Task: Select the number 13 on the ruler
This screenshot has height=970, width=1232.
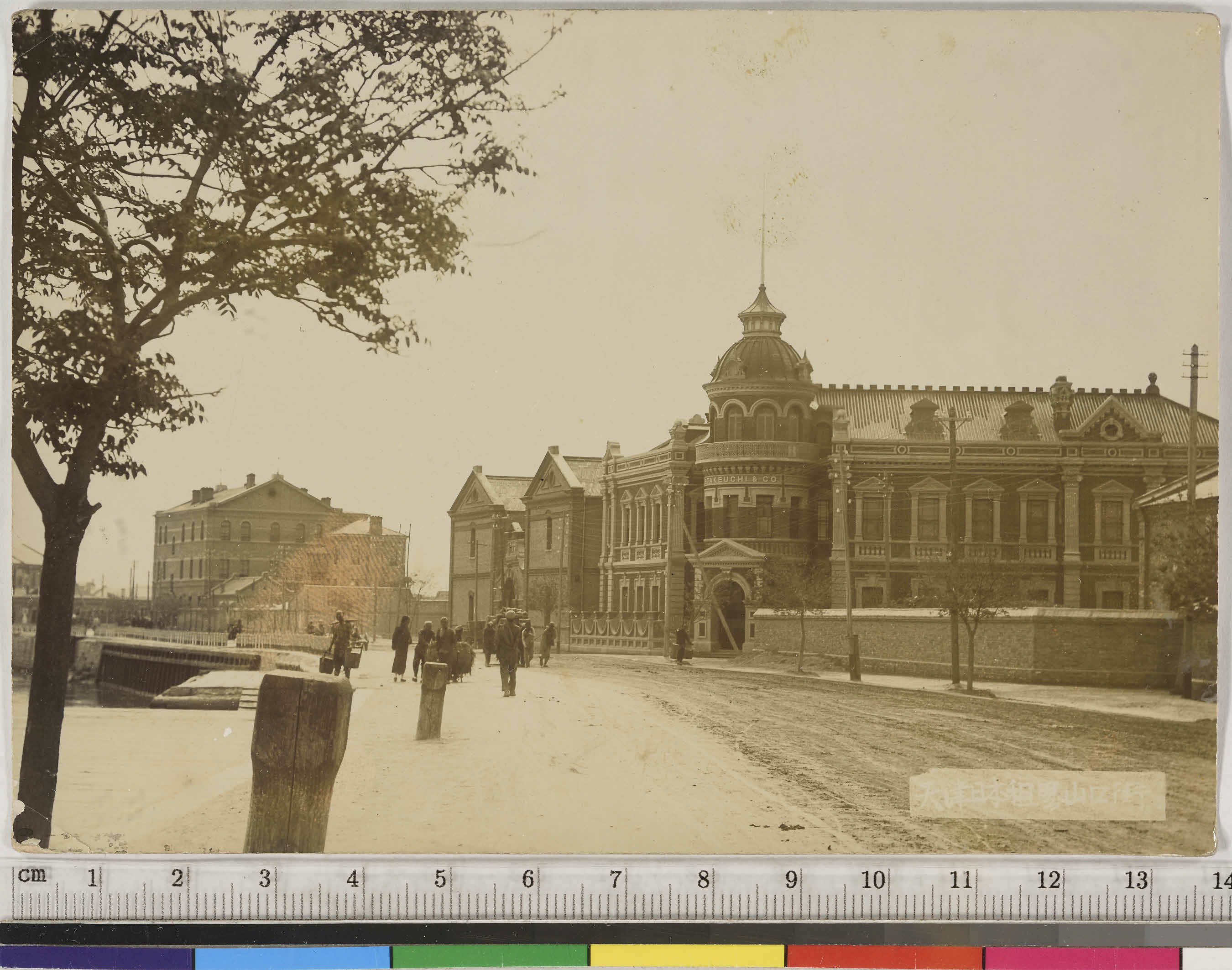Action: pos(1136,879)
